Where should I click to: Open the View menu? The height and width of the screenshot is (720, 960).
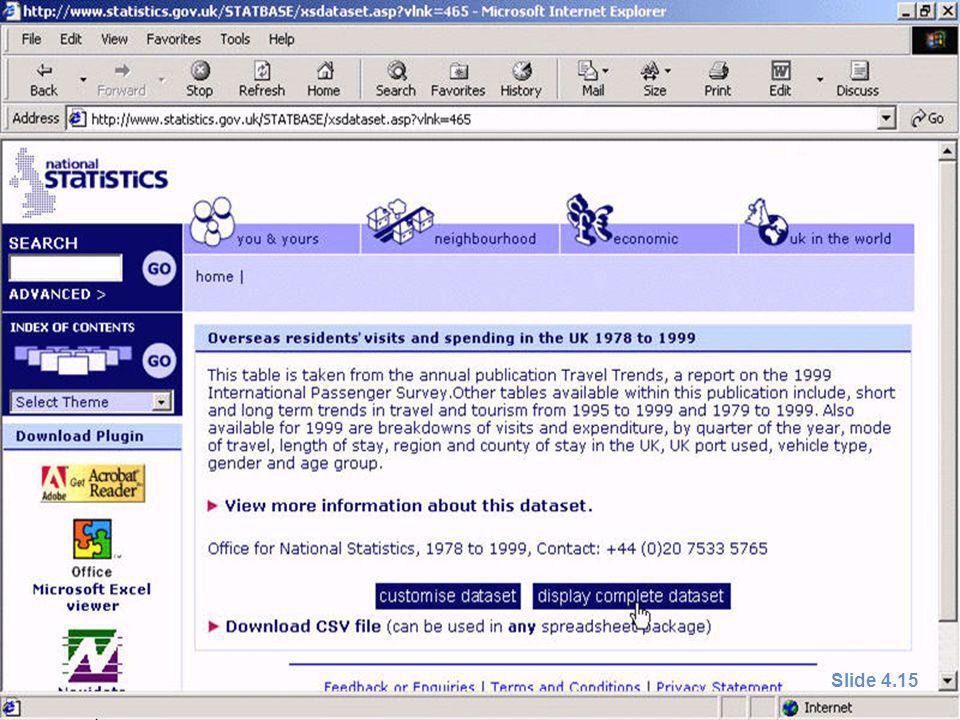pos(114,39)
